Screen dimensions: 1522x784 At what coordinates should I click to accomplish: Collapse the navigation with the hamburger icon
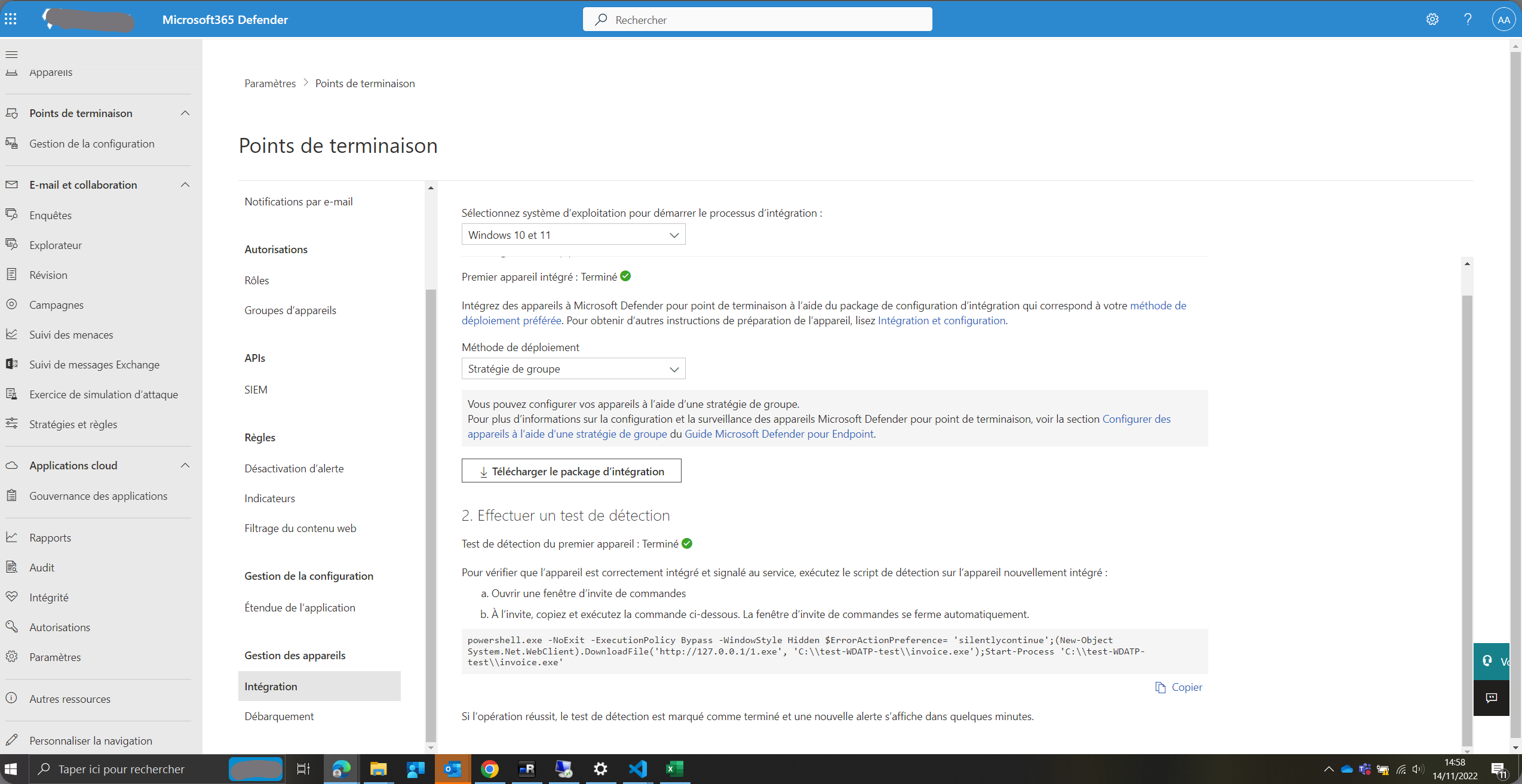coord(11,54)
